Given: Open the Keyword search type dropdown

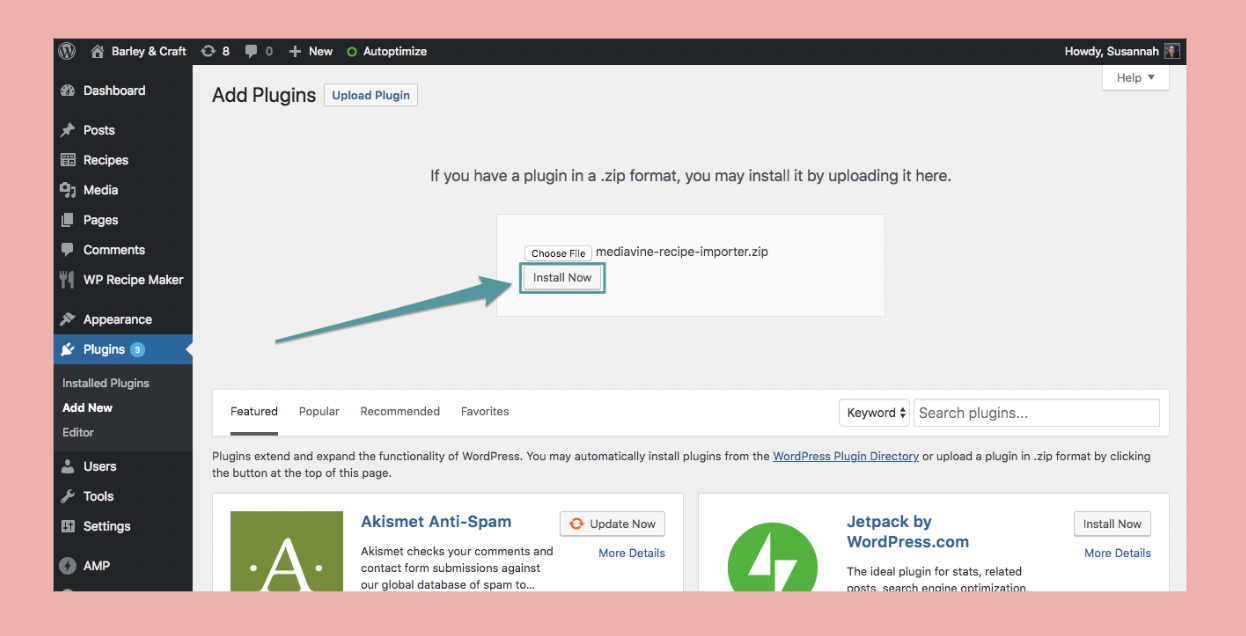Looking at the screenshot, I should pos(876,412).
